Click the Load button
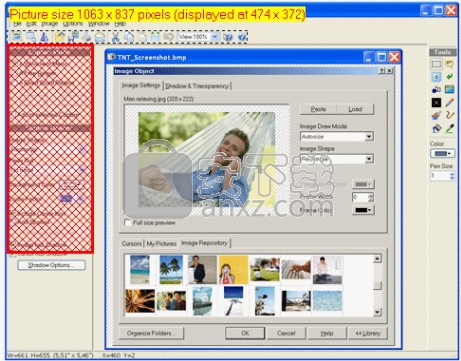The height and width of the screenshot is (361, 461). (355, 109)
